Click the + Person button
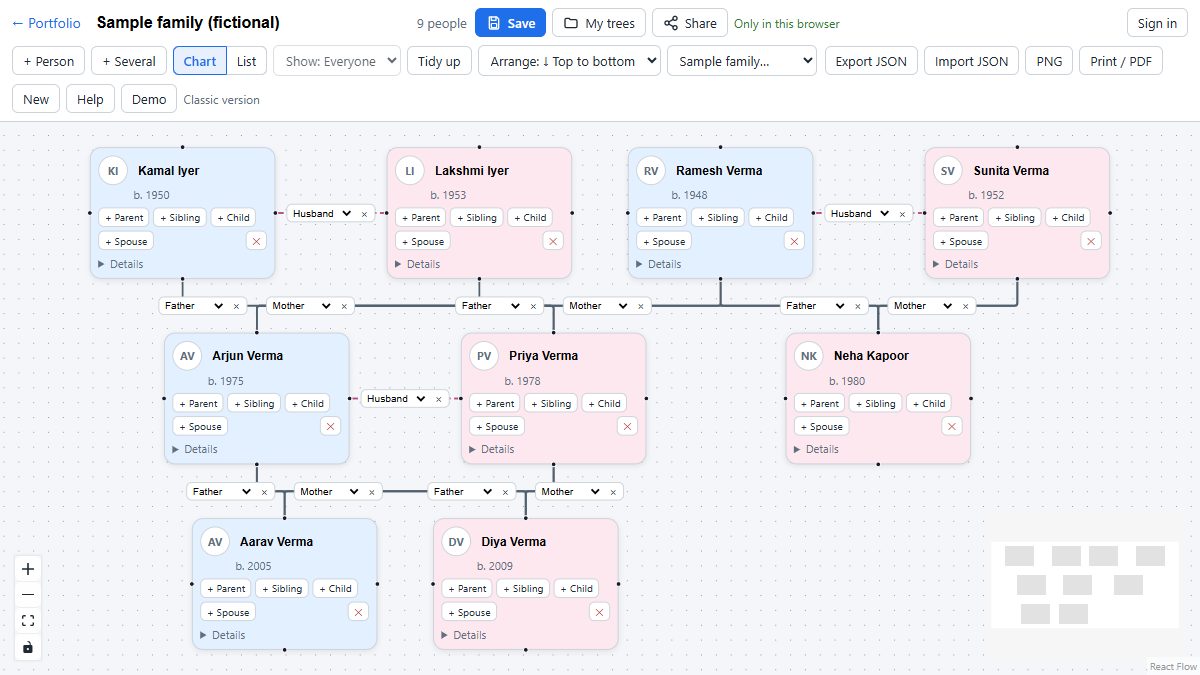 [48, 61]
